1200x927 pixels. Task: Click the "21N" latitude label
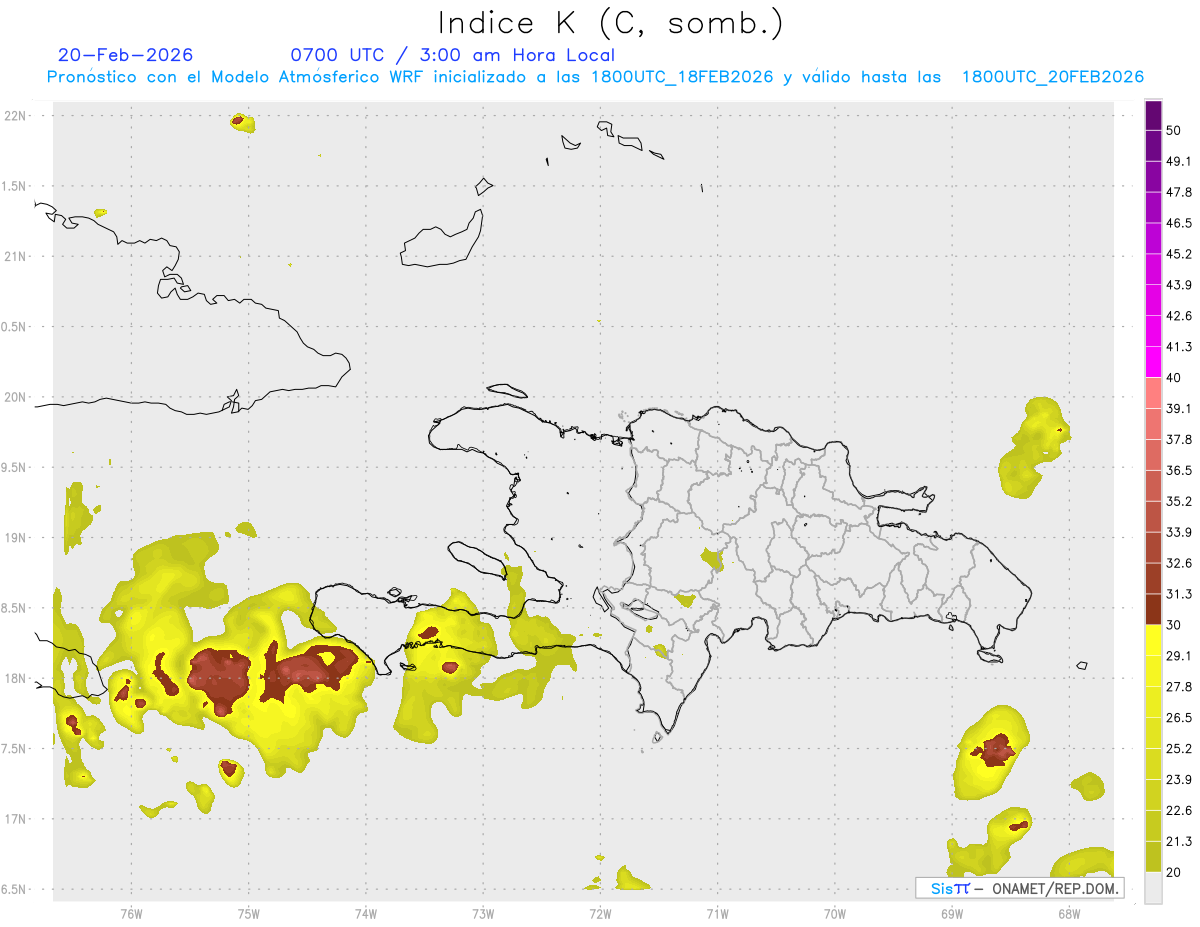tap(17, 256)
